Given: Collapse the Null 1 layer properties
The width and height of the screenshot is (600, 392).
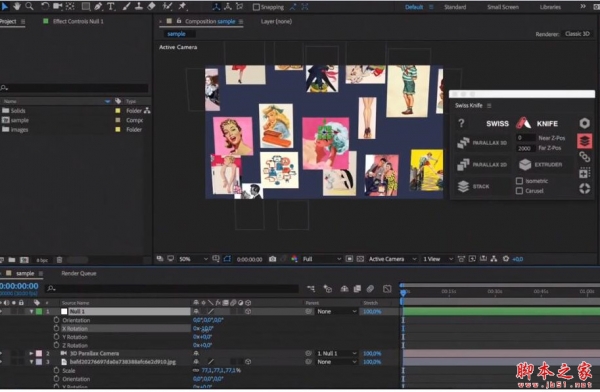Looking at the screenshot, I should pos(31,312).
